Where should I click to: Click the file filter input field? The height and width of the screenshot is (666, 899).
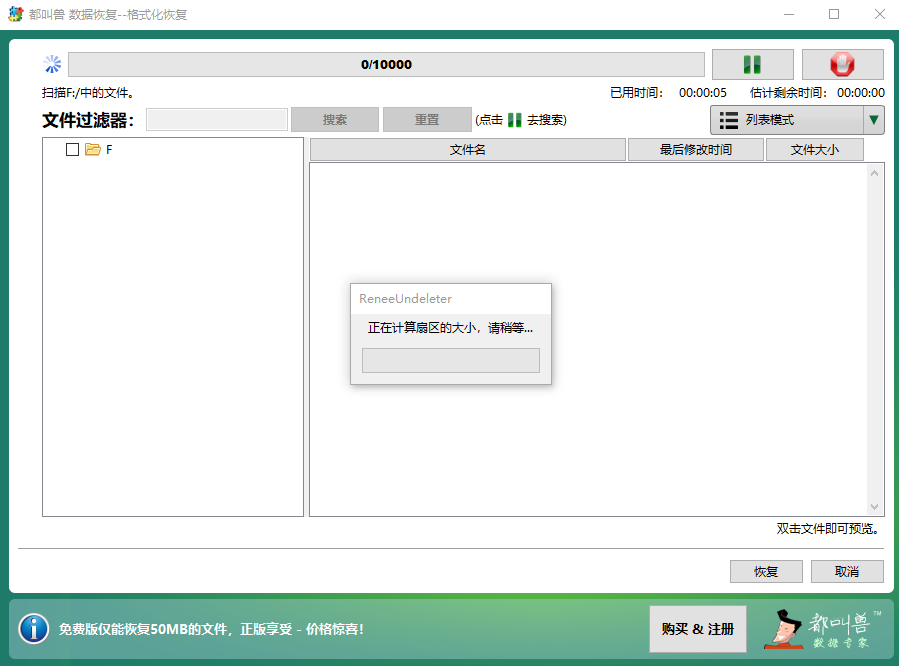pyautogui.click(x=217, y=120)
